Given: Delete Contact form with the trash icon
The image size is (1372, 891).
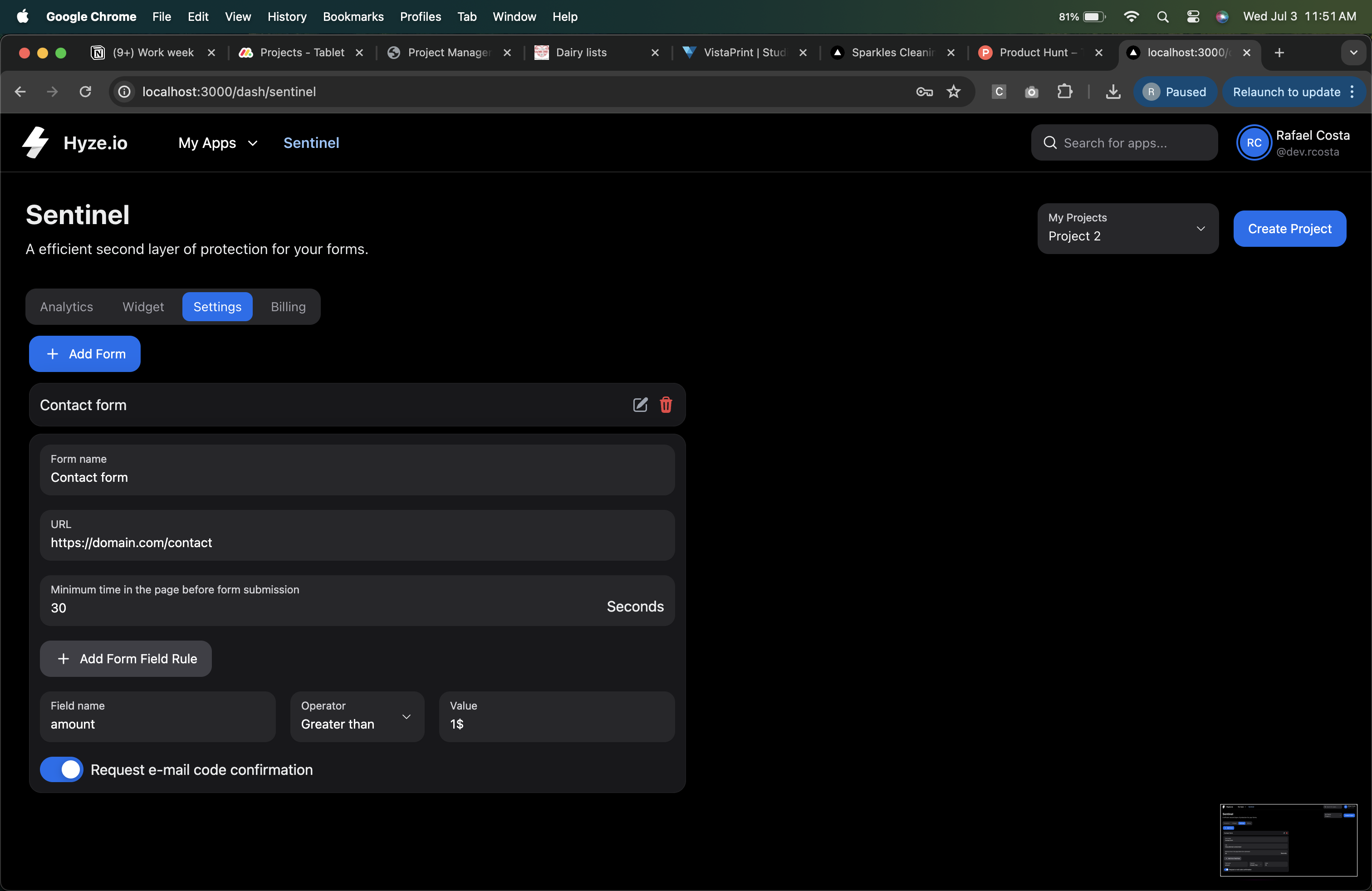Looking at the screenshot, I should 666,405.
